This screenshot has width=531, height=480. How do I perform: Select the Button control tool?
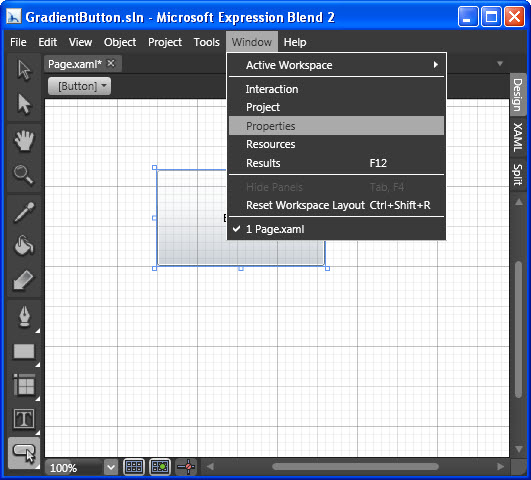click(24, 453)
